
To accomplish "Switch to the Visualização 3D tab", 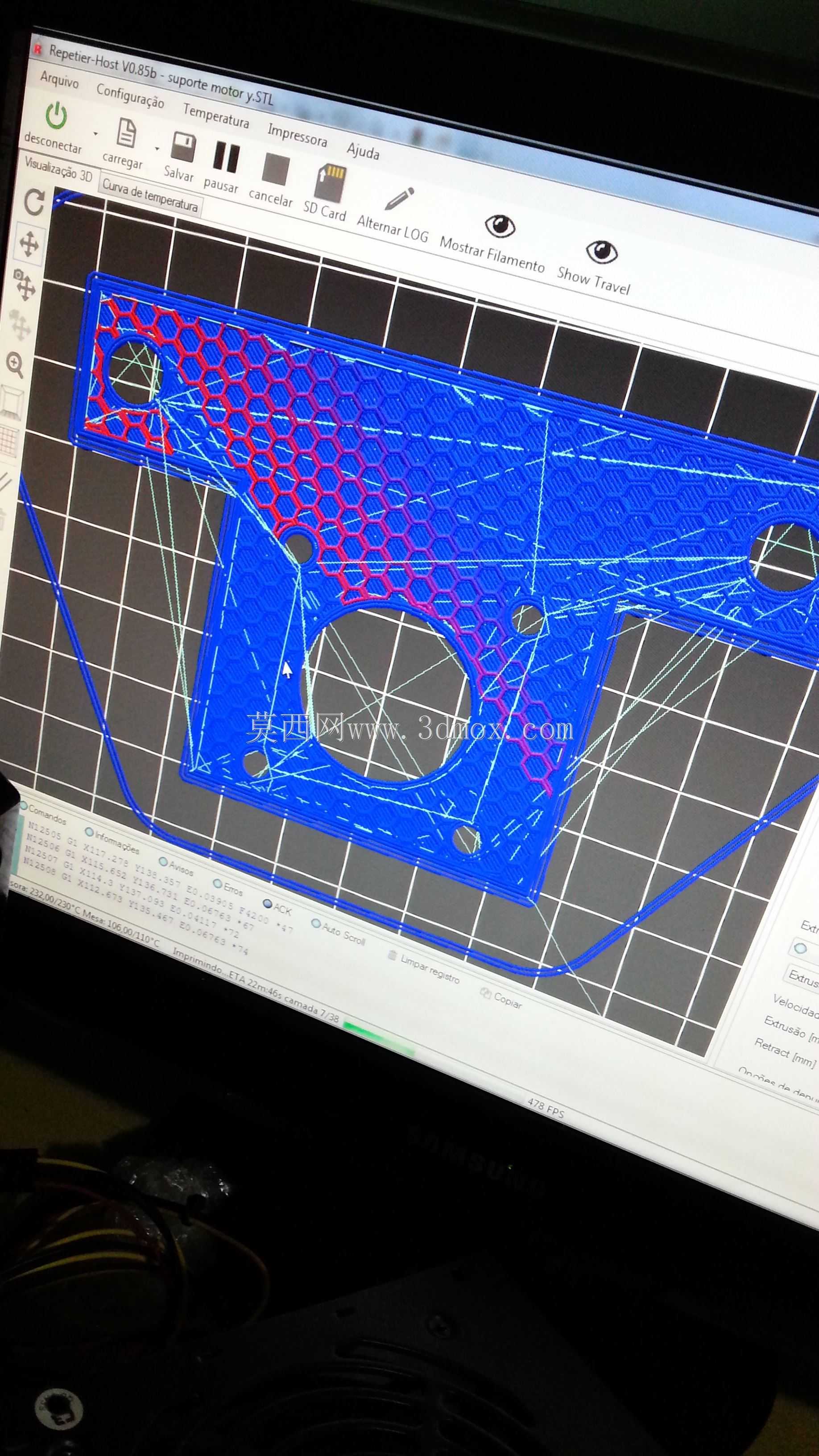I will pyautogui.click(x=58, y=169).
